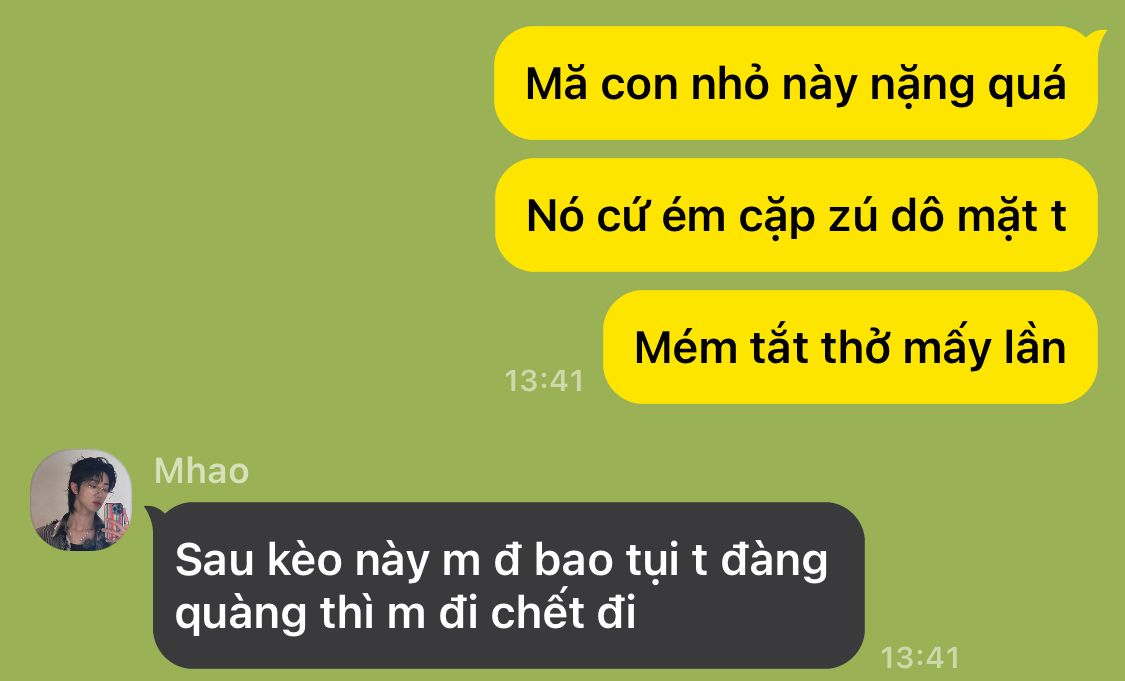Click the tail of Mhao's dark bubble
Viewport: 1125px width, 681px height.
click(x=156, y=514)
